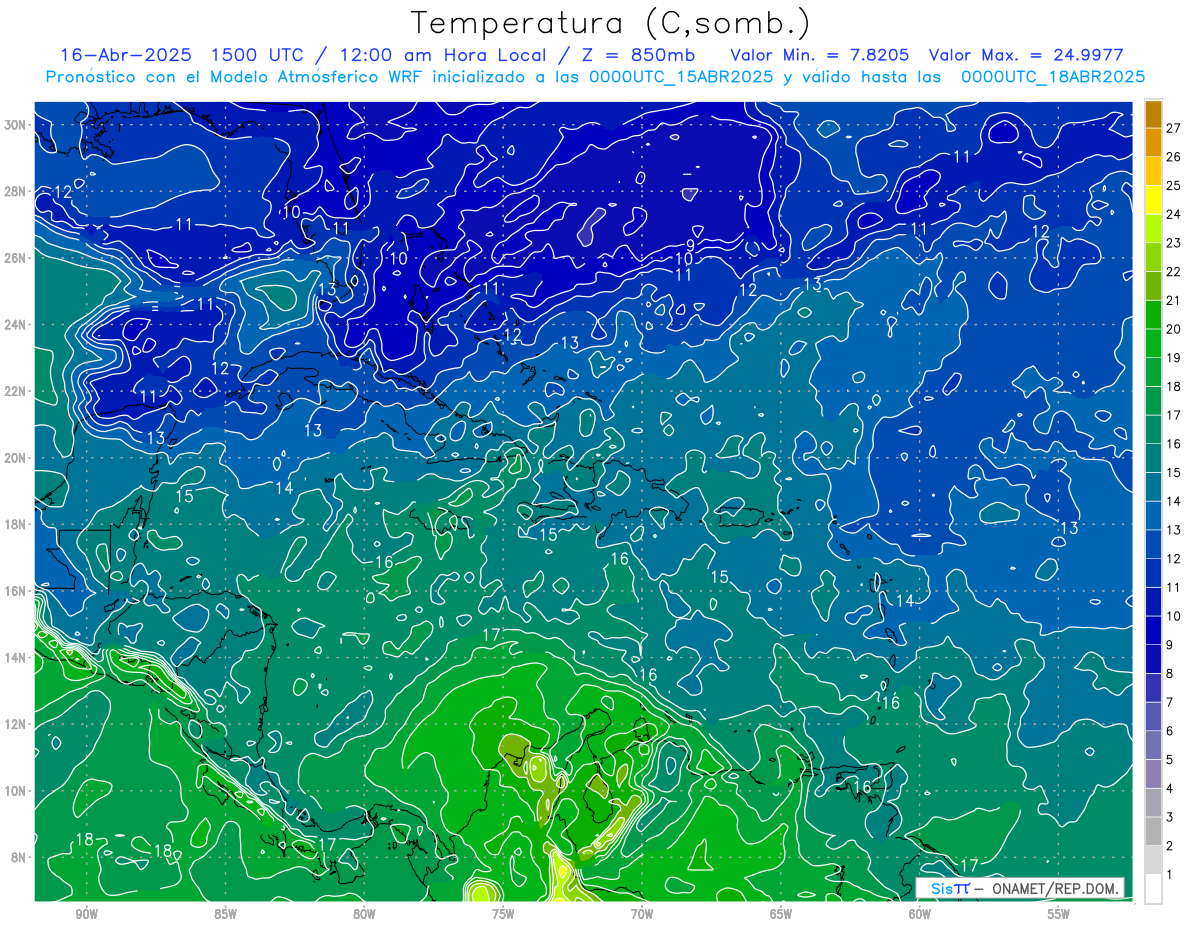
Task: Click the 20N latitude axis label
Action: [x=16, y=458]
